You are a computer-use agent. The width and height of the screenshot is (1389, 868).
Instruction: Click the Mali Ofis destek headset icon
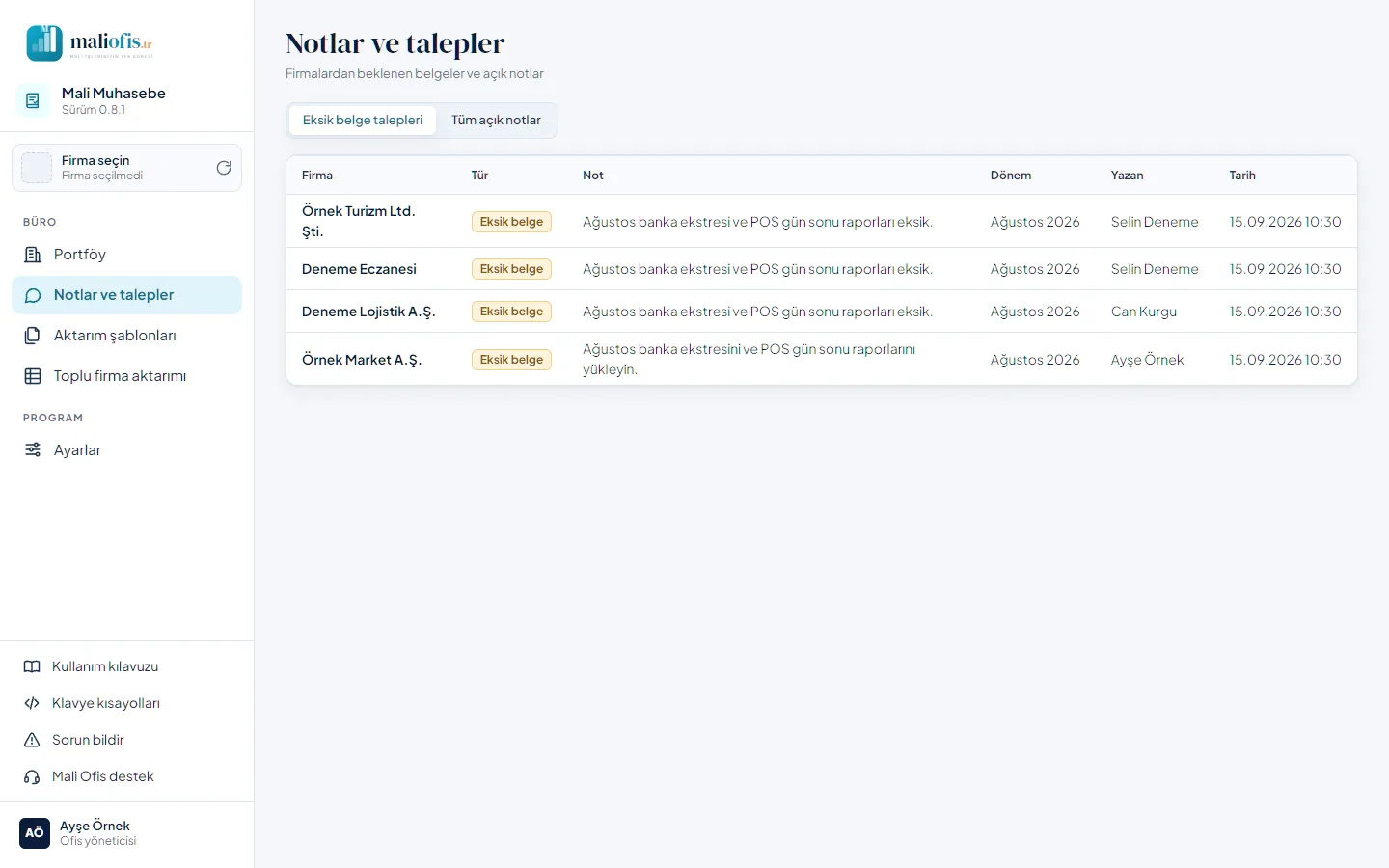pos(32,776)
